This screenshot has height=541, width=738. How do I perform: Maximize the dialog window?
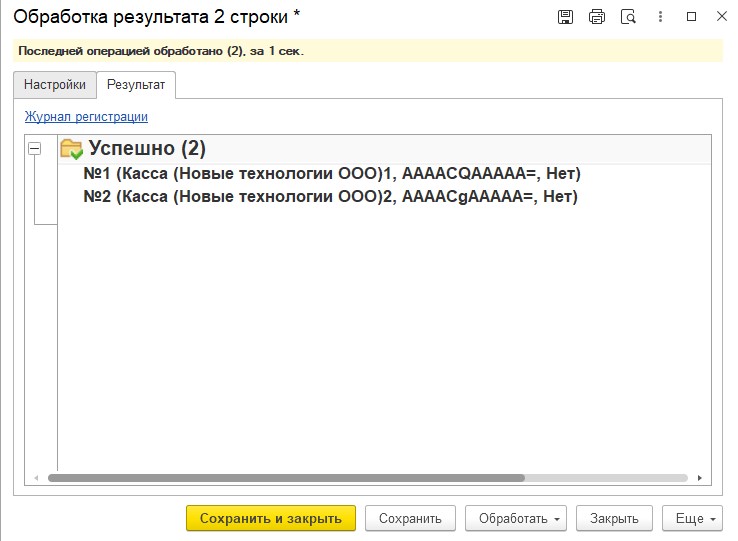click(691, 17)
